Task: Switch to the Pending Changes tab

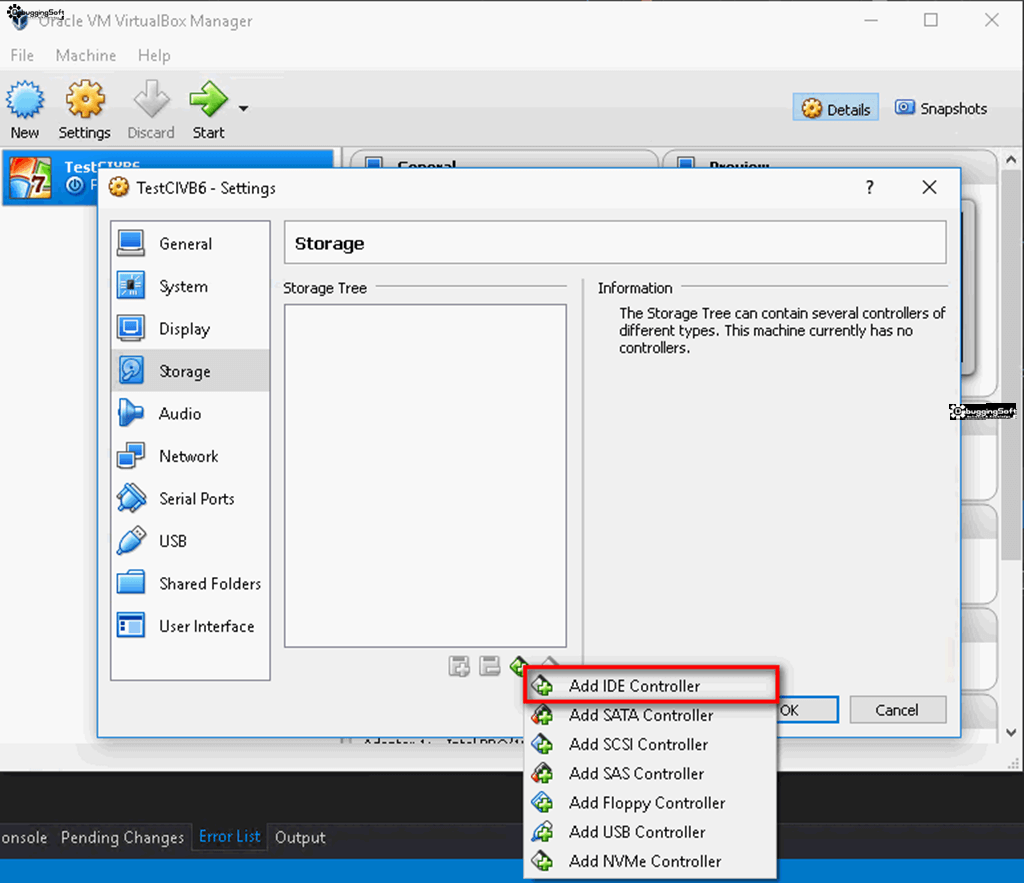Action: [123, 837]
